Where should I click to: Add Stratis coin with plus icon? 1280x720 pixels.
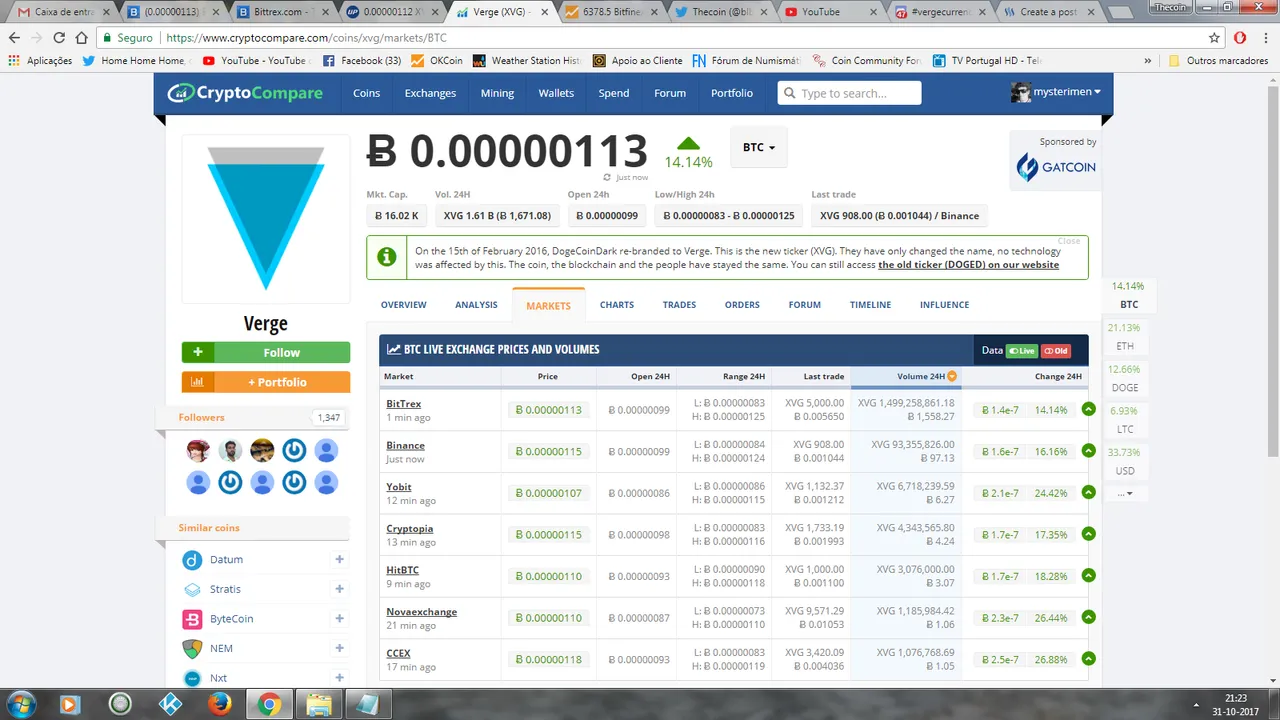point(340,589)
